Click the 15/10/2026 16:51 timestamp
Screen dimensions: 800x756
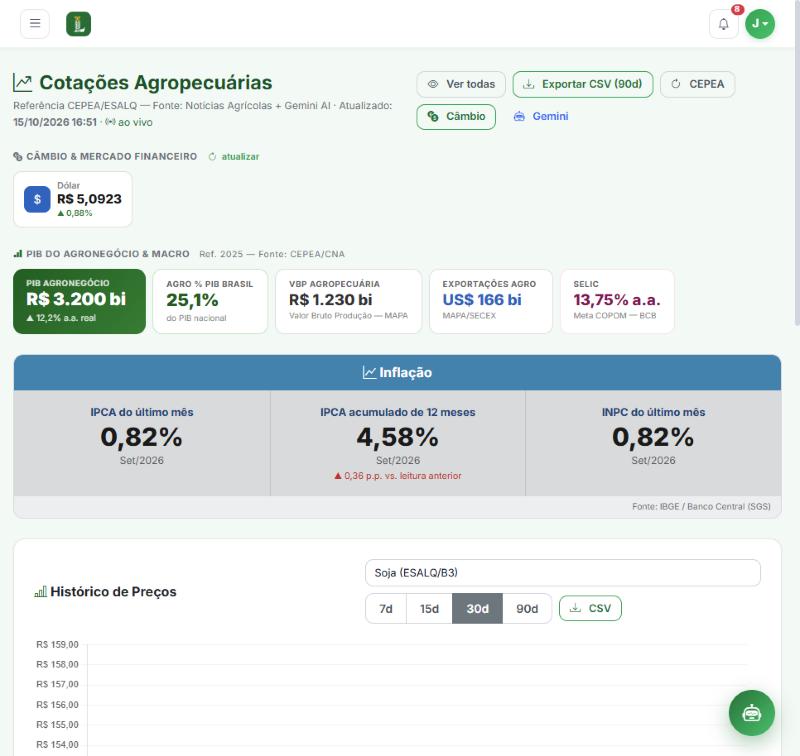[x=55, y=122]
